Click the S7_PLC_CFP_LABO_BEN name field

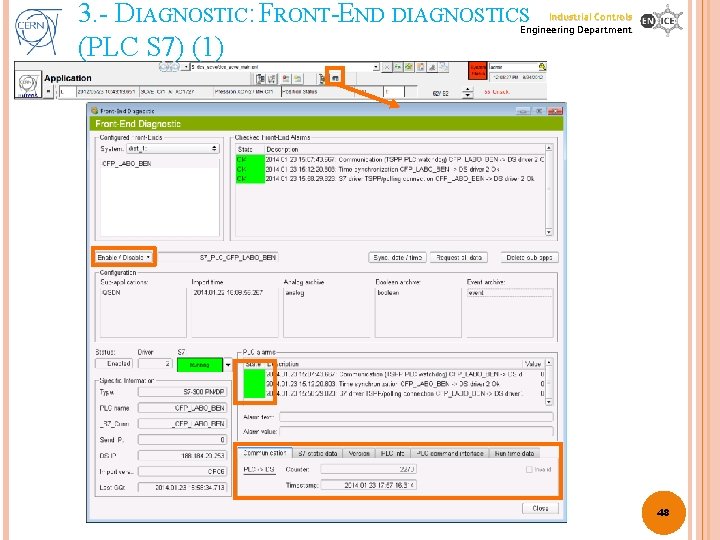pos(217,258)
